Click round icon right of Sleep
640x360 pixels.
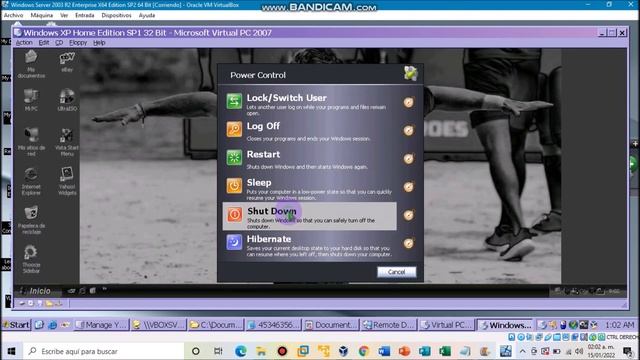tap(409, 187)
